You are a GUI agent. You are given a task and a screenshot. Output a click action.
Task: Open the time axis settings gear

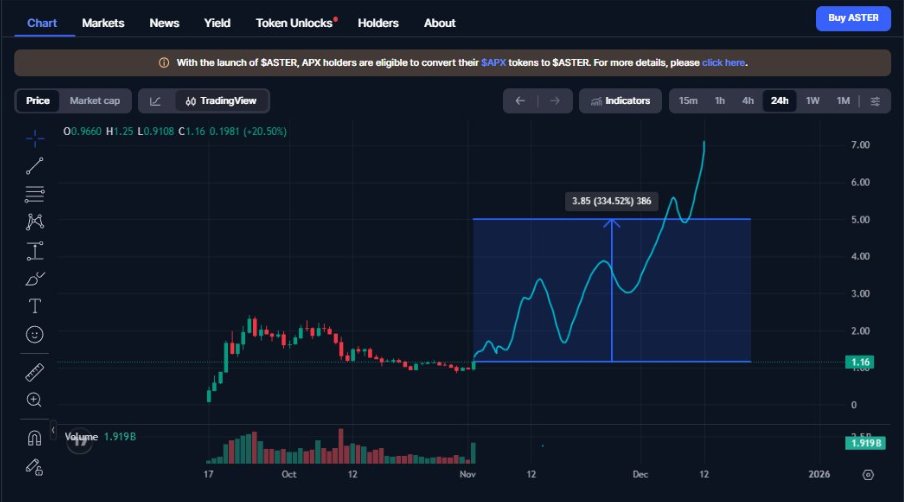[x=868, y=475]
